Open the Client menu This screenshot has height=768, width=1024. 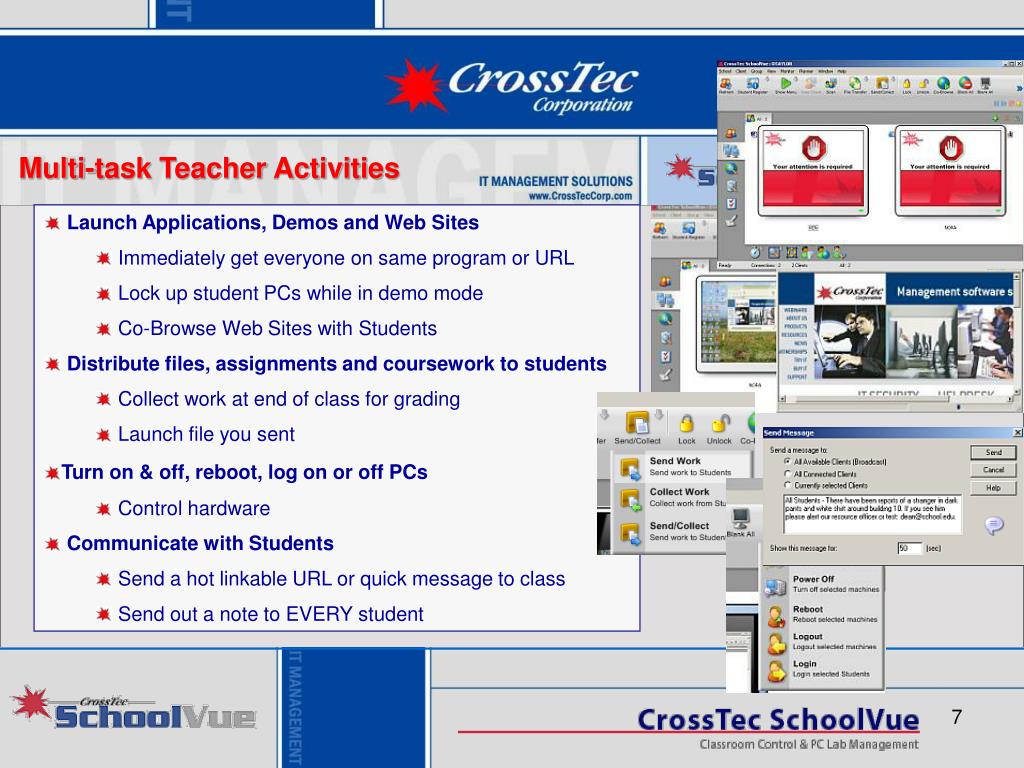[x=741, y=71]
